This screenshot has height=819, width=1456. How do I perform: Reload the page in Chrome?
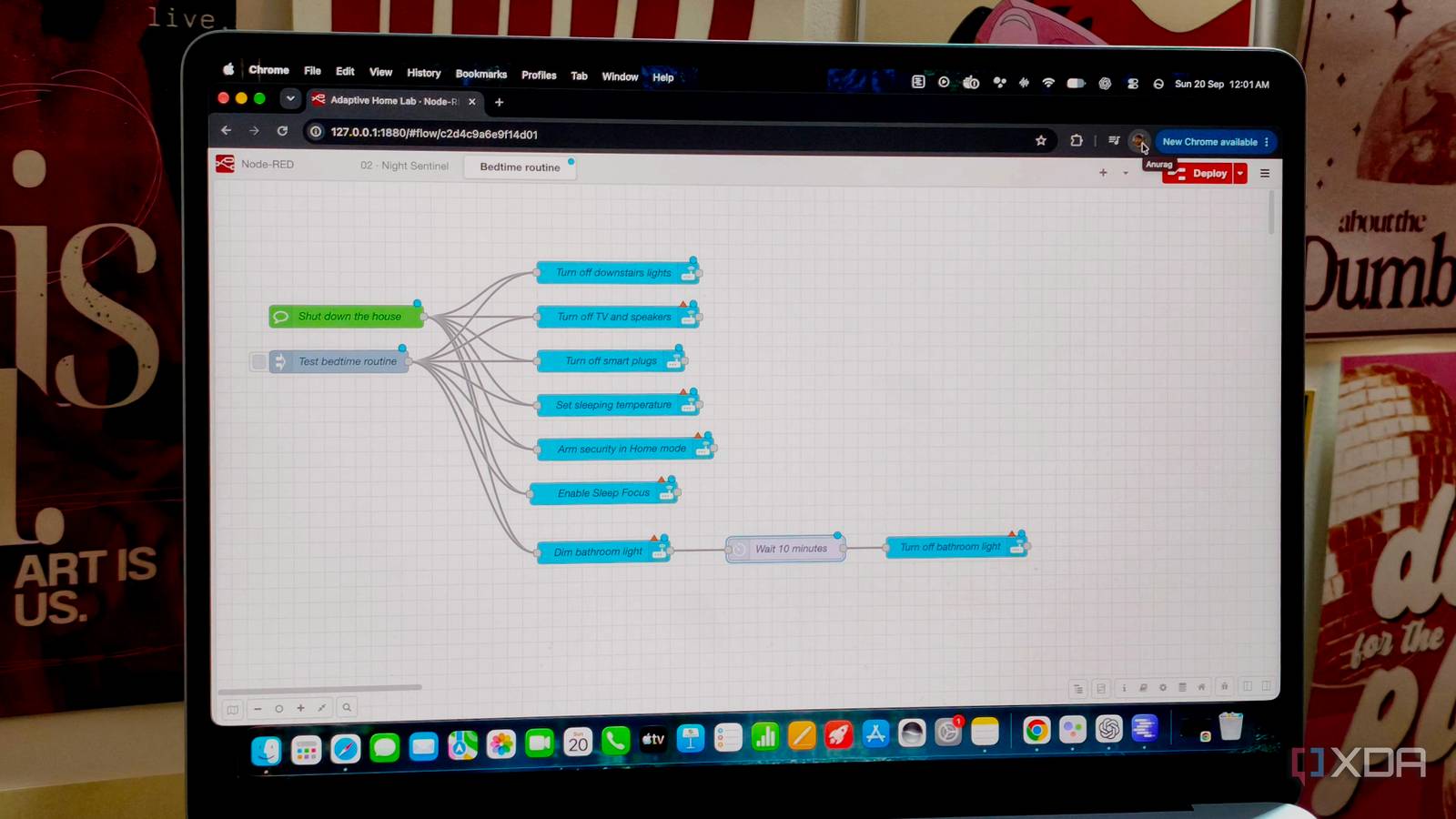(x=282, y=131)
